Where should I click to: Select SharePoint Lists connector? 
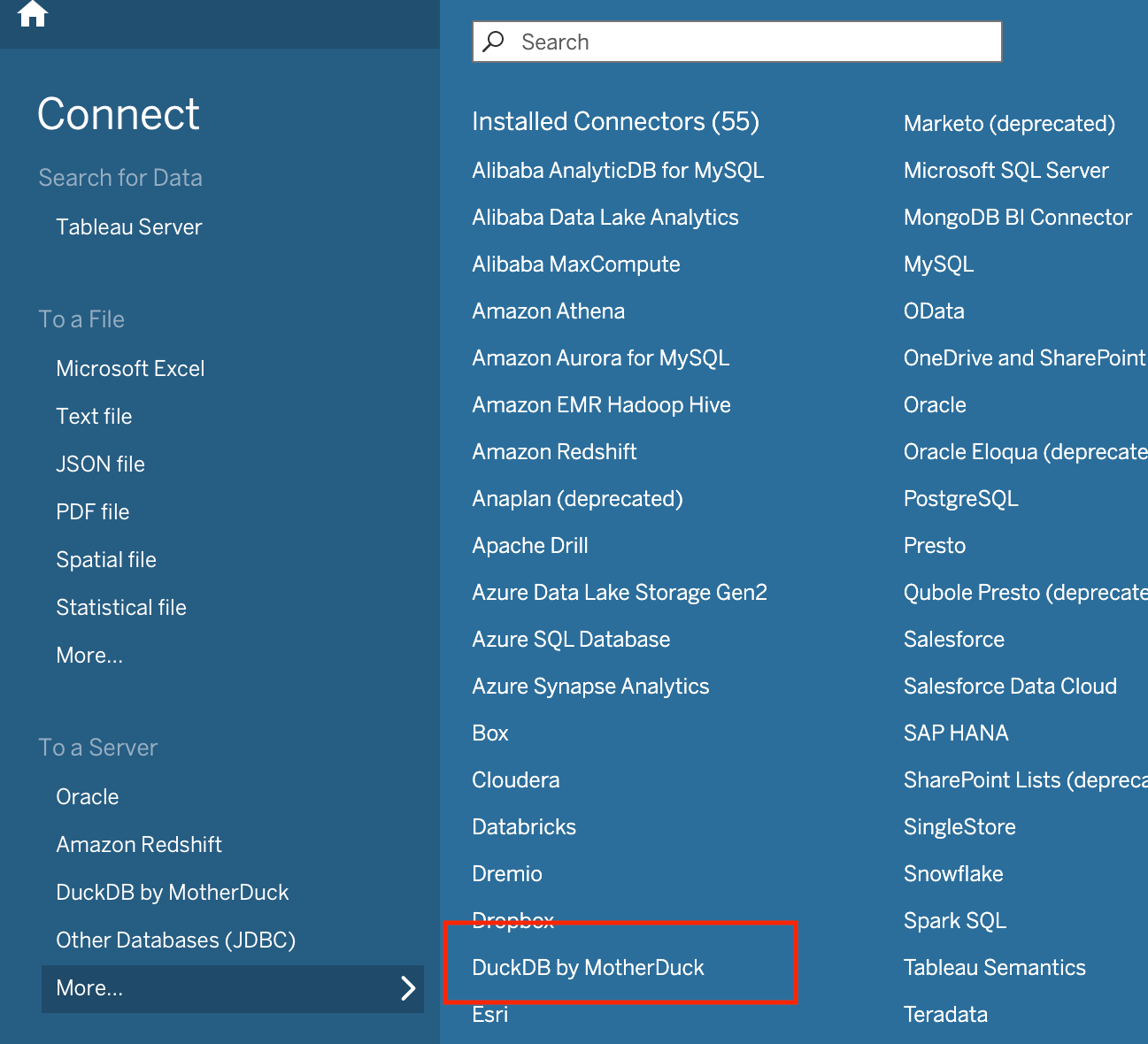click(x=1026, y=780)
